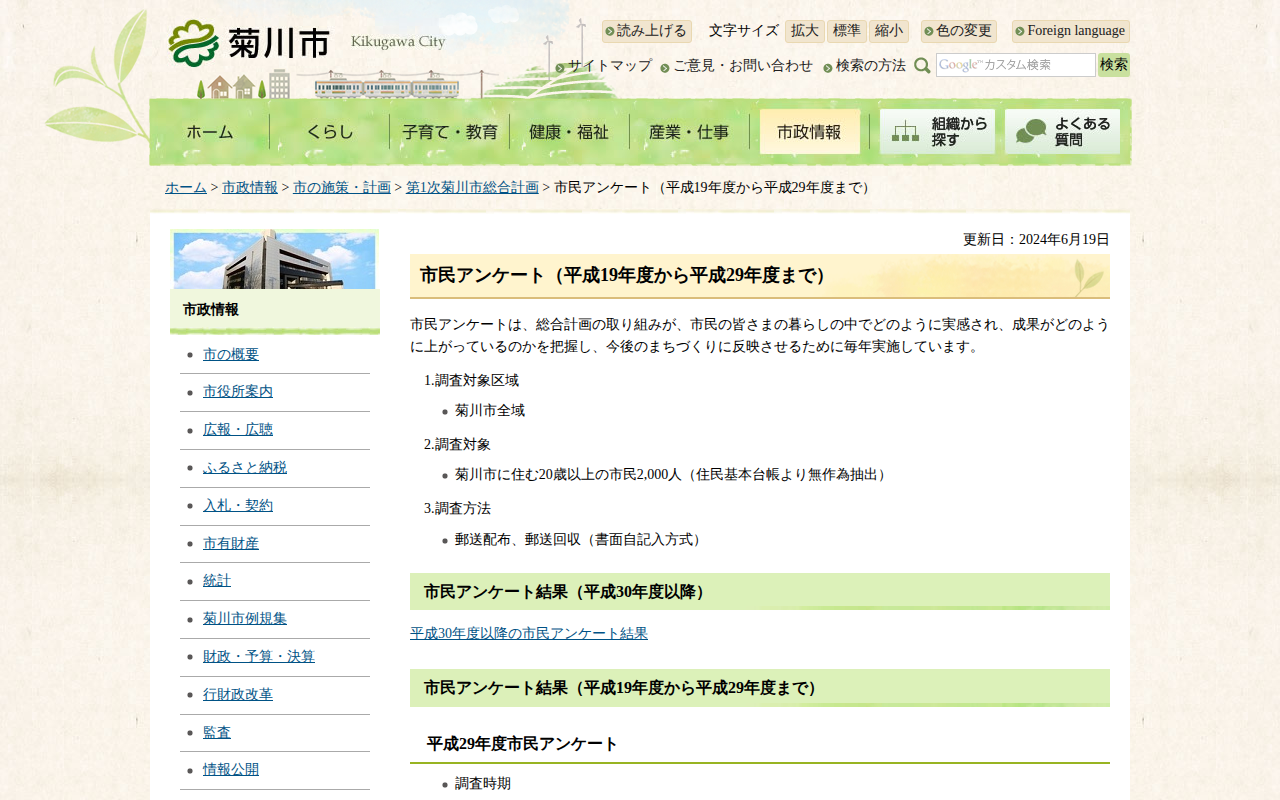
Task: Go to ホーム in main navigation
Action: [210, 131]
